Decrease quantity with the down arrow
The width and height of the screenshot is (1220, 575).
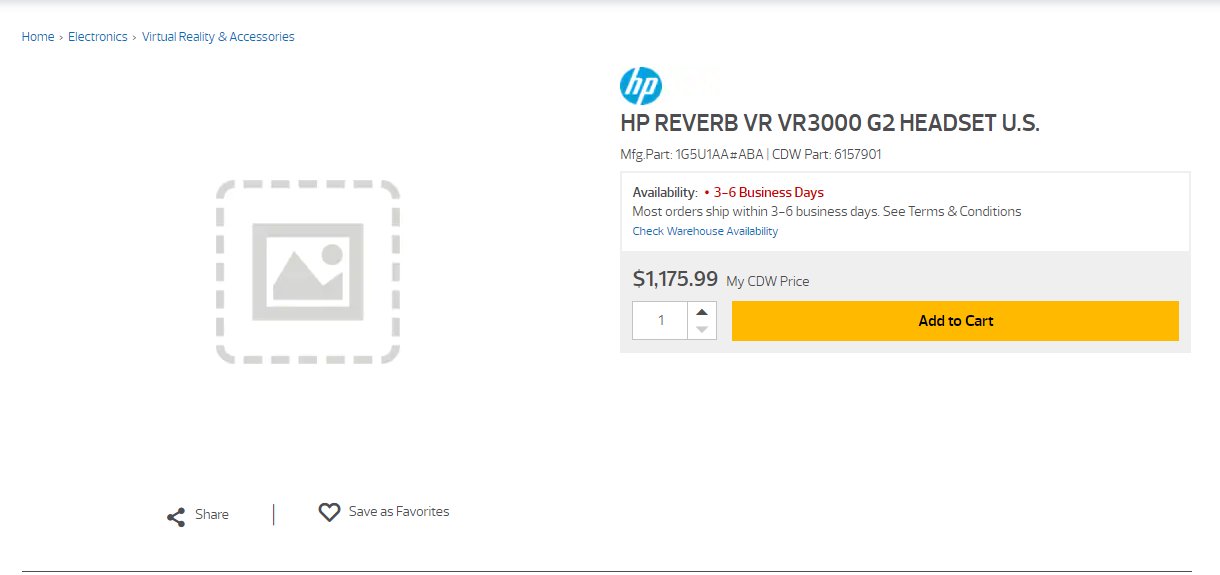coord(702,330)
